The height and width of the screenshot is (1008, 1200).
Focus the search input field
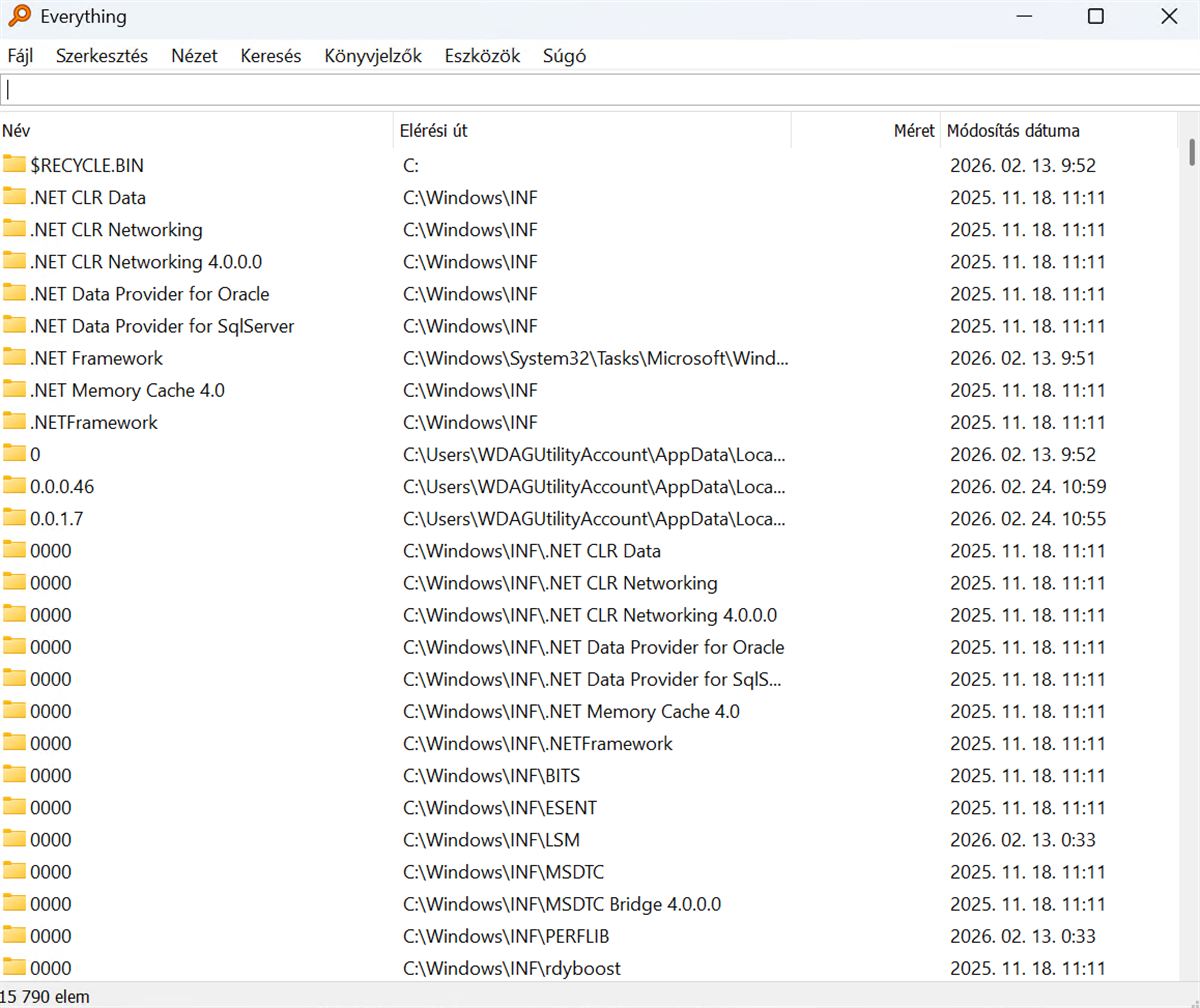tap(600, 90)
